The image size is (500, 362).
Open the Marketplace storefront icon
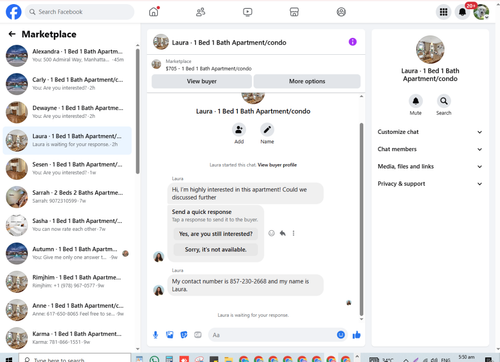coord(294,12)
